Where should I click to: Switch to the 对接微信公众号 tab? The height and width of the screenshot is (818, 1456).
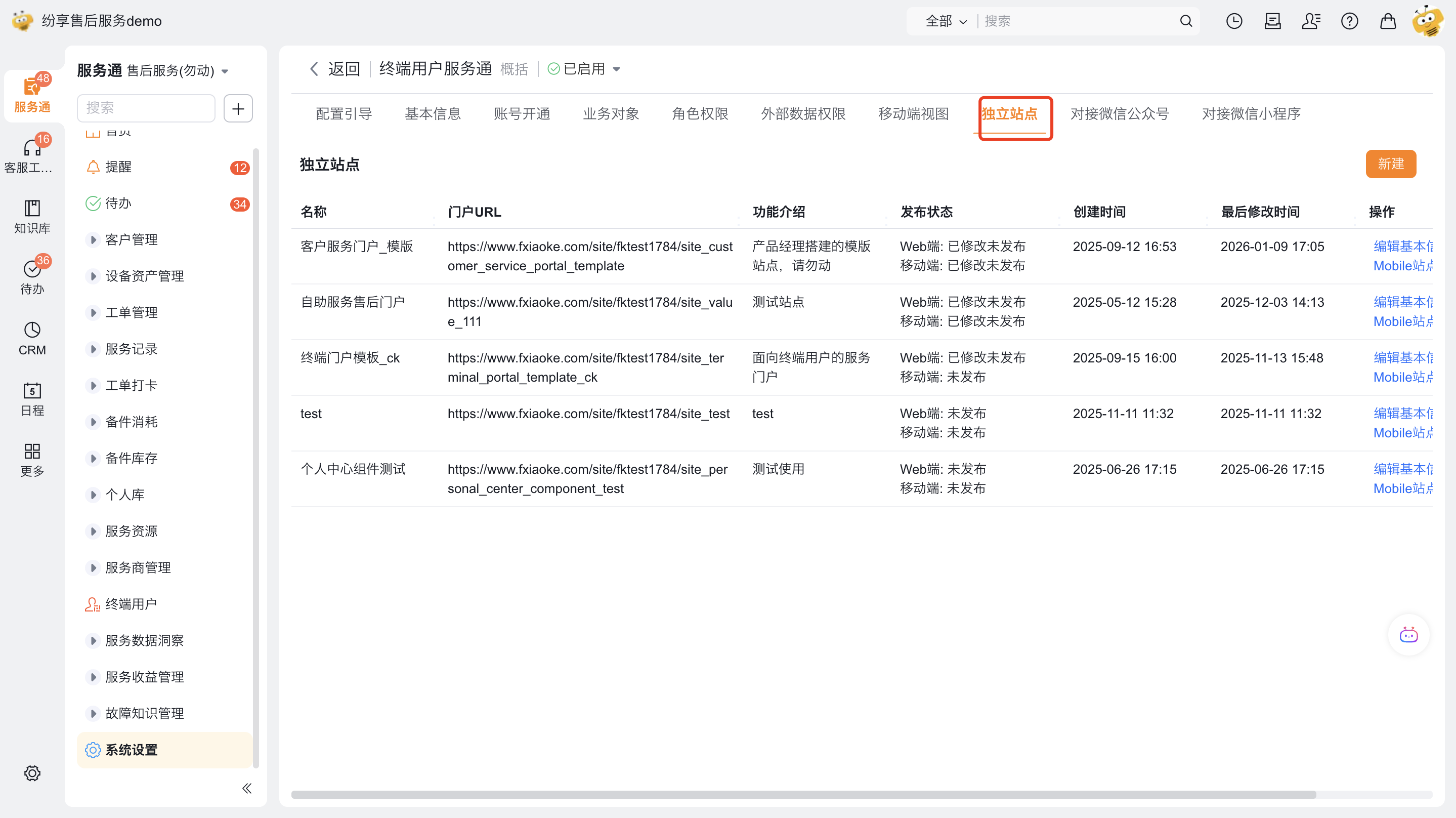click(1119, 114)
